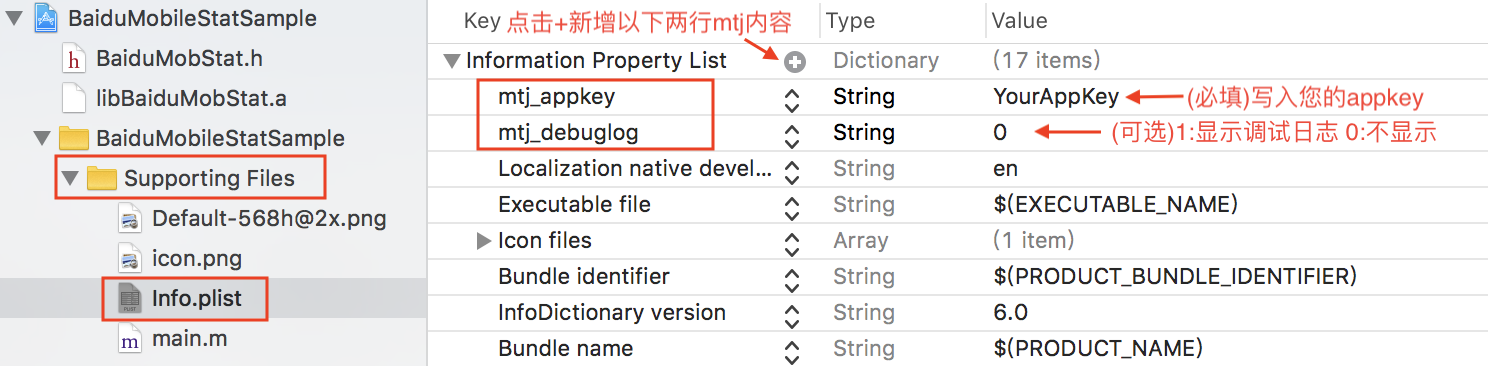Image resolution: width=1488 pixels, height=366 pixels.
Task: Expand the Icon files array row
Action: tap(484, 240)
